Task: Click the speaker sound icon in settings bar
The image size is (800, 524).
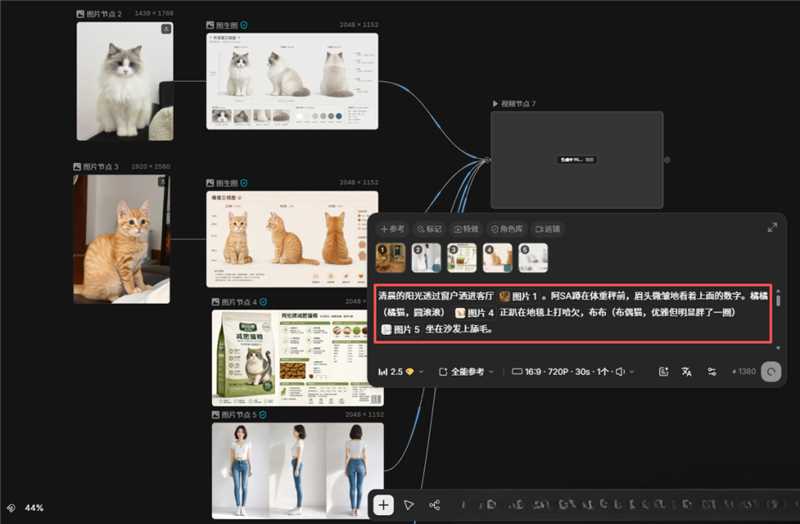Action: pyautogui.click(x=620, y=372)
